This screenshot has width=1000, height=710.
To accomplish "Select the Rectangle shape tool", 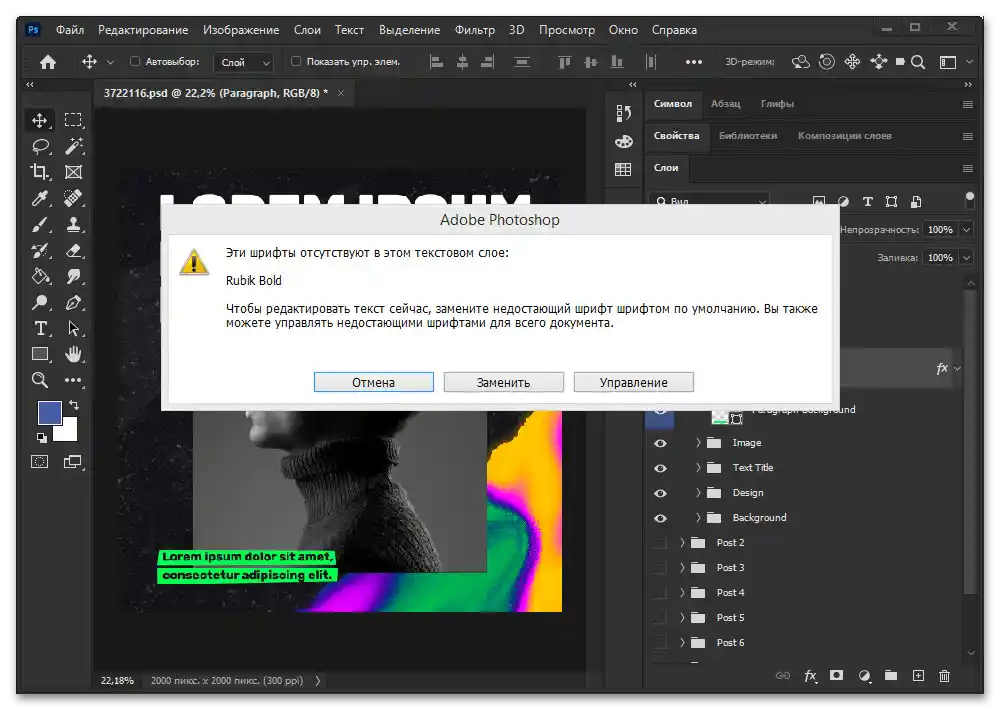I will (40, 354).
